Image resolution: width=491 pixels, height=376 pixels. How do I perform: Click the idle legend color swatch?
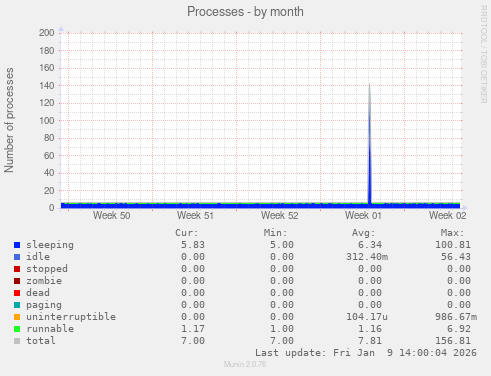tap(17, 257)
